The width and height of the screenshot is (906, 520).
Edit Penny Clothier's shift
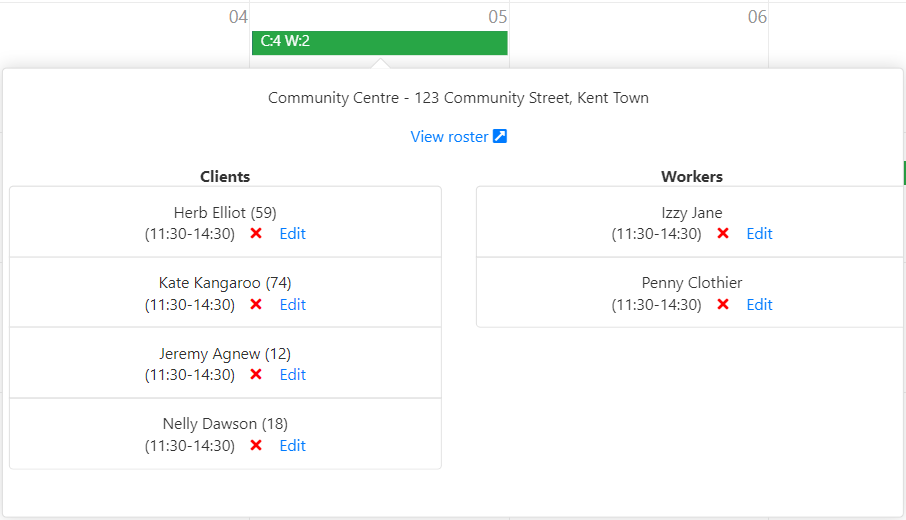[759, 304]
